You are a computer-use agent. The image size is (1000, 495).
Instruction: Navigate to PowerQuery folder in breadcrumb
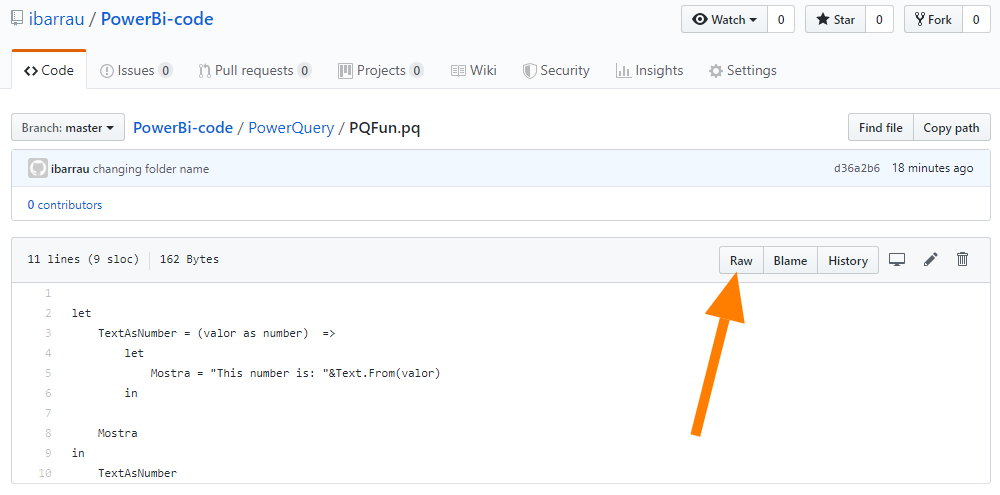(291, 128)
